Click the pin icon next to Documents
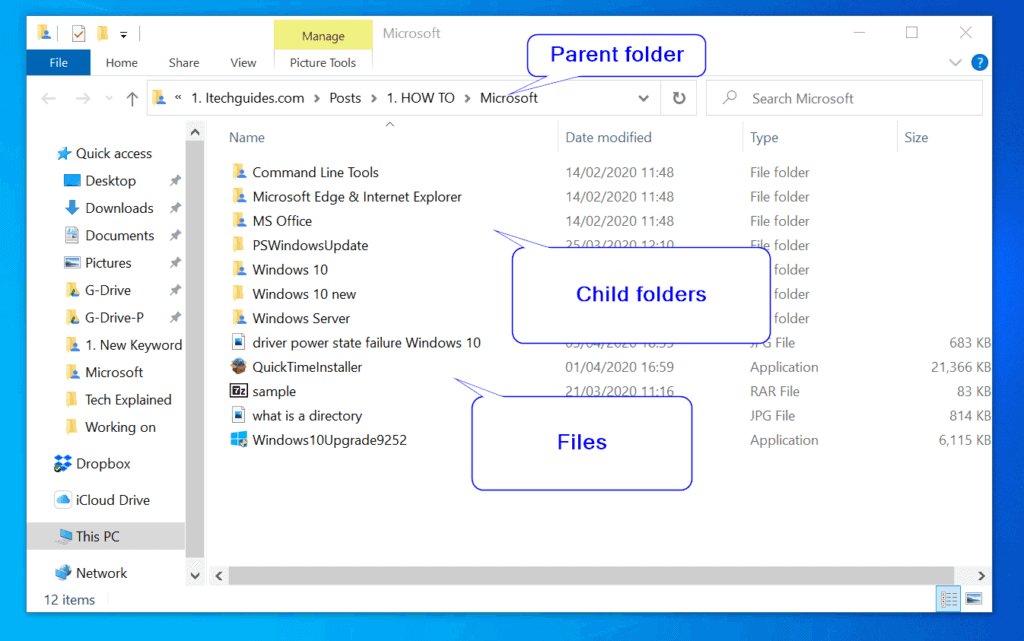Viewport: 1024px width, 641px height. pyautogui.click(x=175, y=236)
